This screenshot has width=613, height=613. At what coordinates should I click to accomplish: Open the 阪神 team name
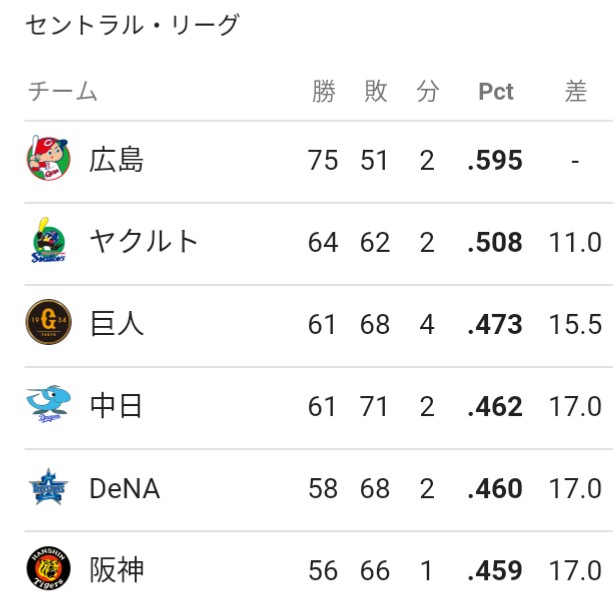pos(117,570)
